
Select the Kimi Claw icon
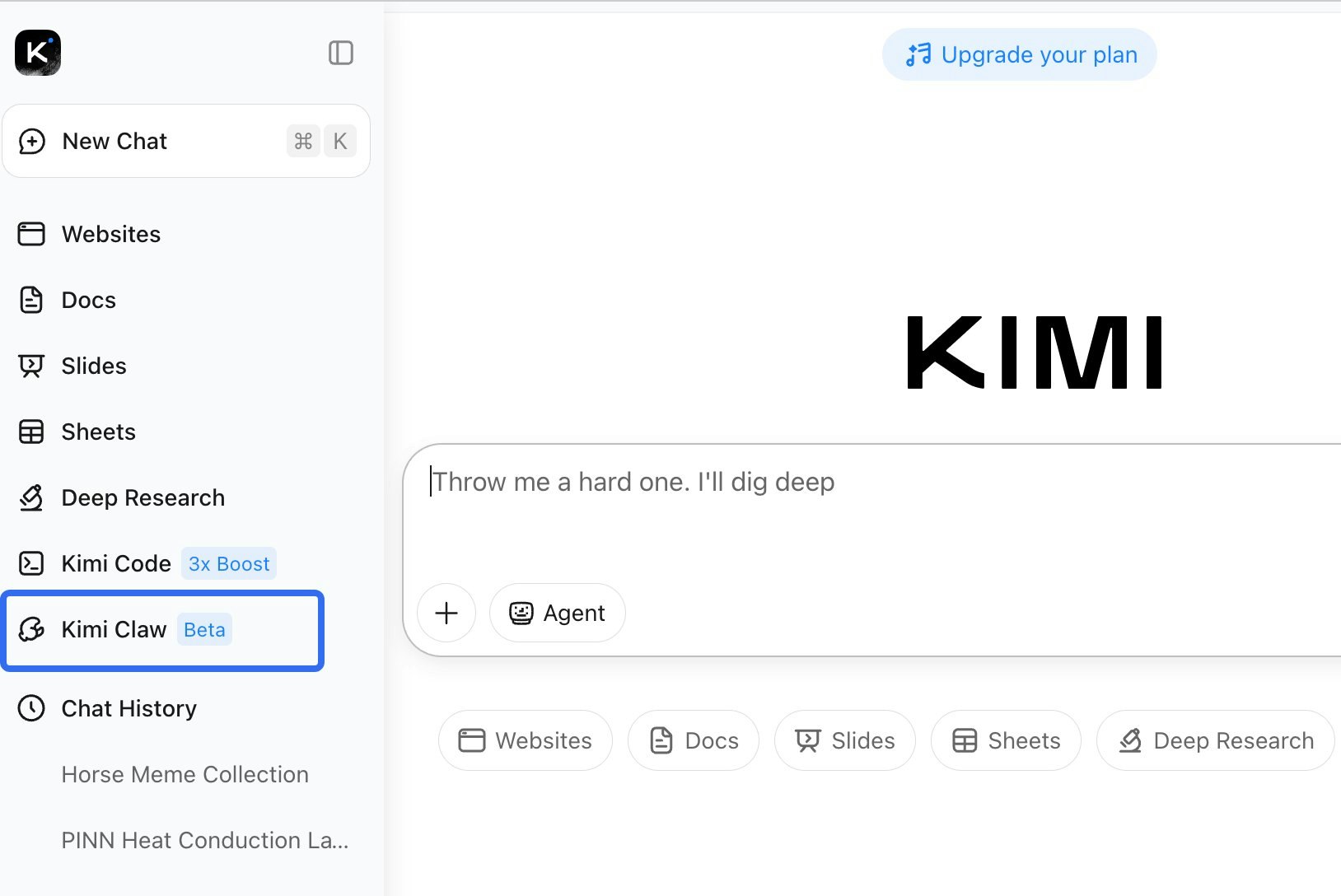click(32, 630)
